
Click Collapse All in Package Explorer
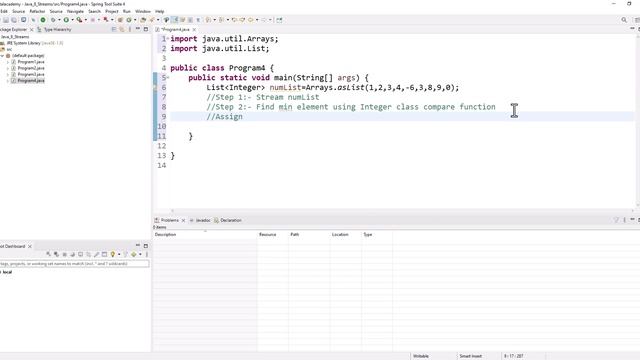click(x=114, y=29)
